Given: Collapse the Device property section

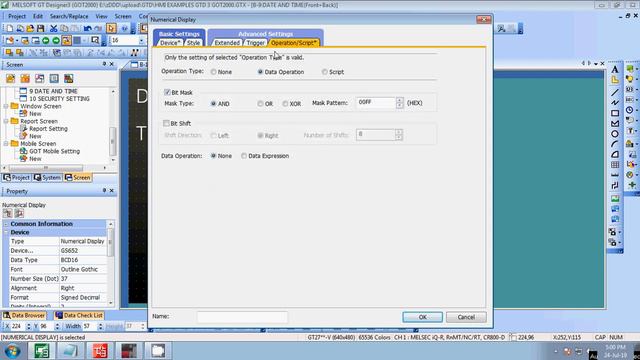Looking at the screenshot, I should 6,232.
